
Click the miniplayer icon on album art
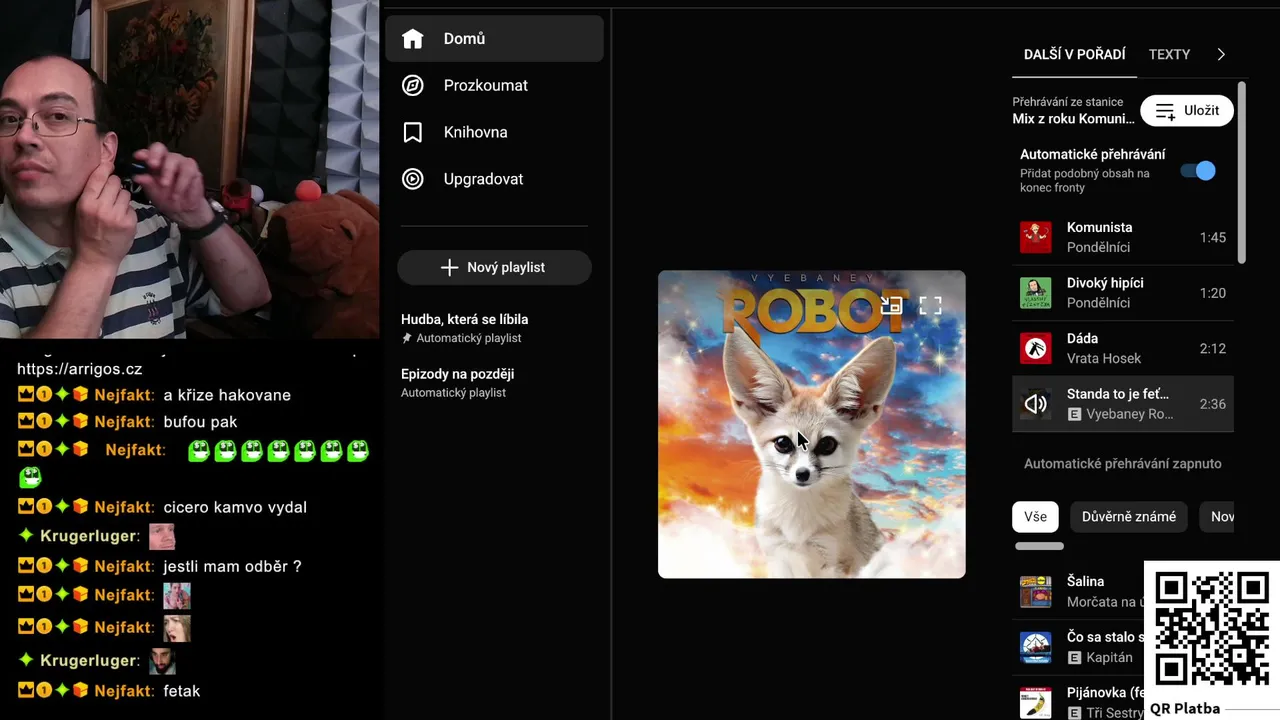tap(891, 305)
